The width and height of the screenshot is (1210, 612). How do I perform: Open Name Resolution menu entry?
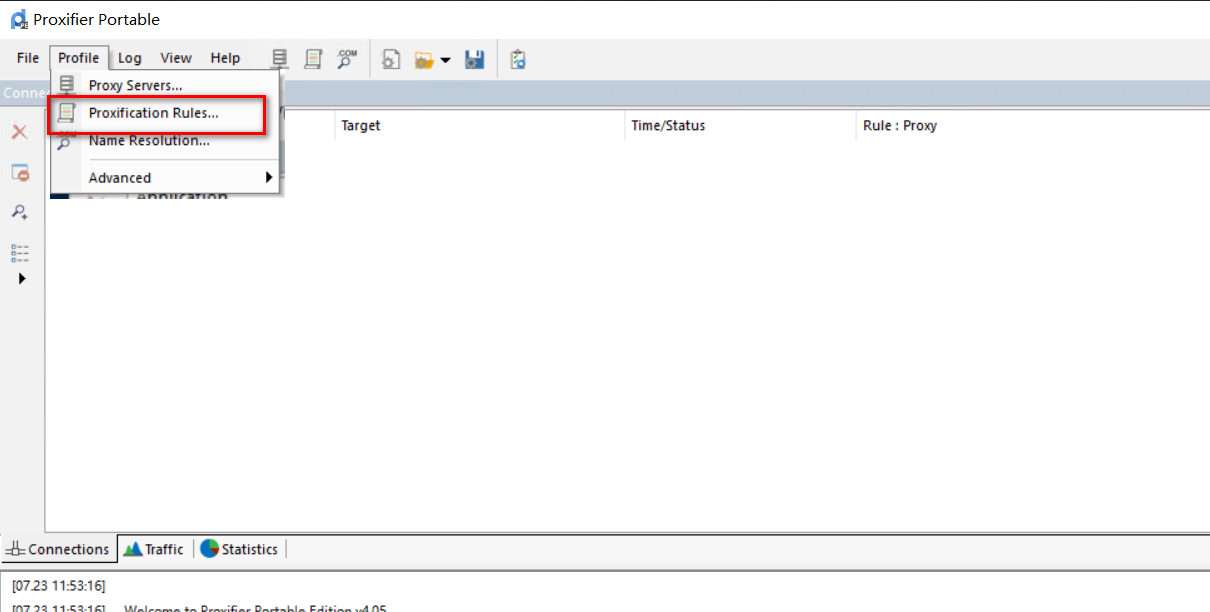[x=149, y=141]
